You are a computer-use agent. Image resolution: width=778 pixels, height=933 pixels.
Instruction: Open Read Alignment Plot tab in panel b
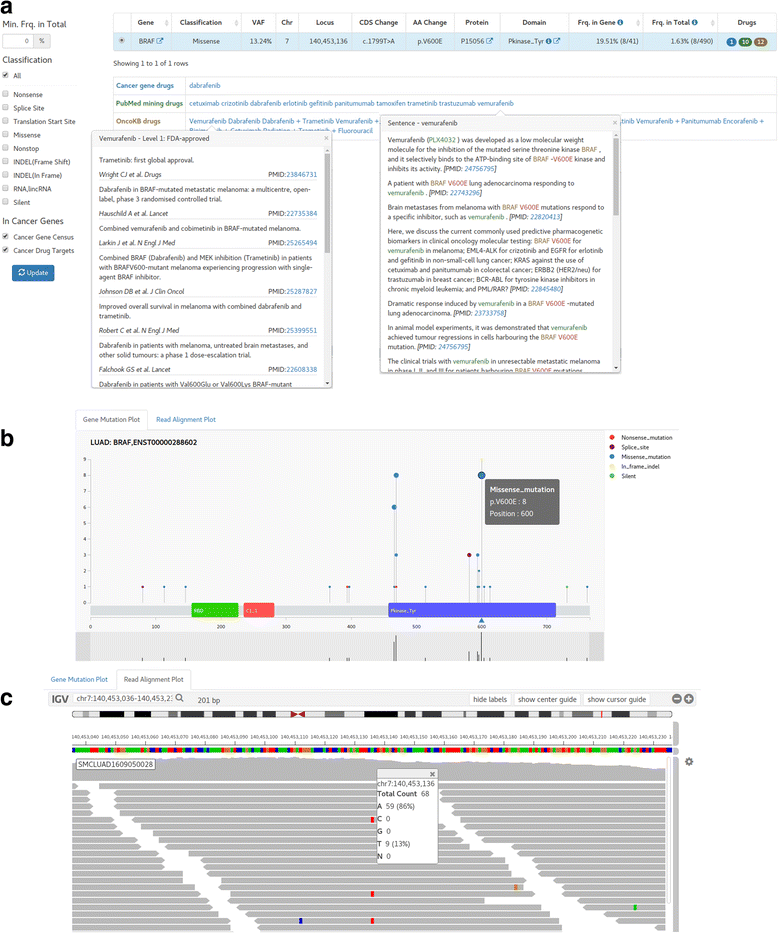point(186,419)
